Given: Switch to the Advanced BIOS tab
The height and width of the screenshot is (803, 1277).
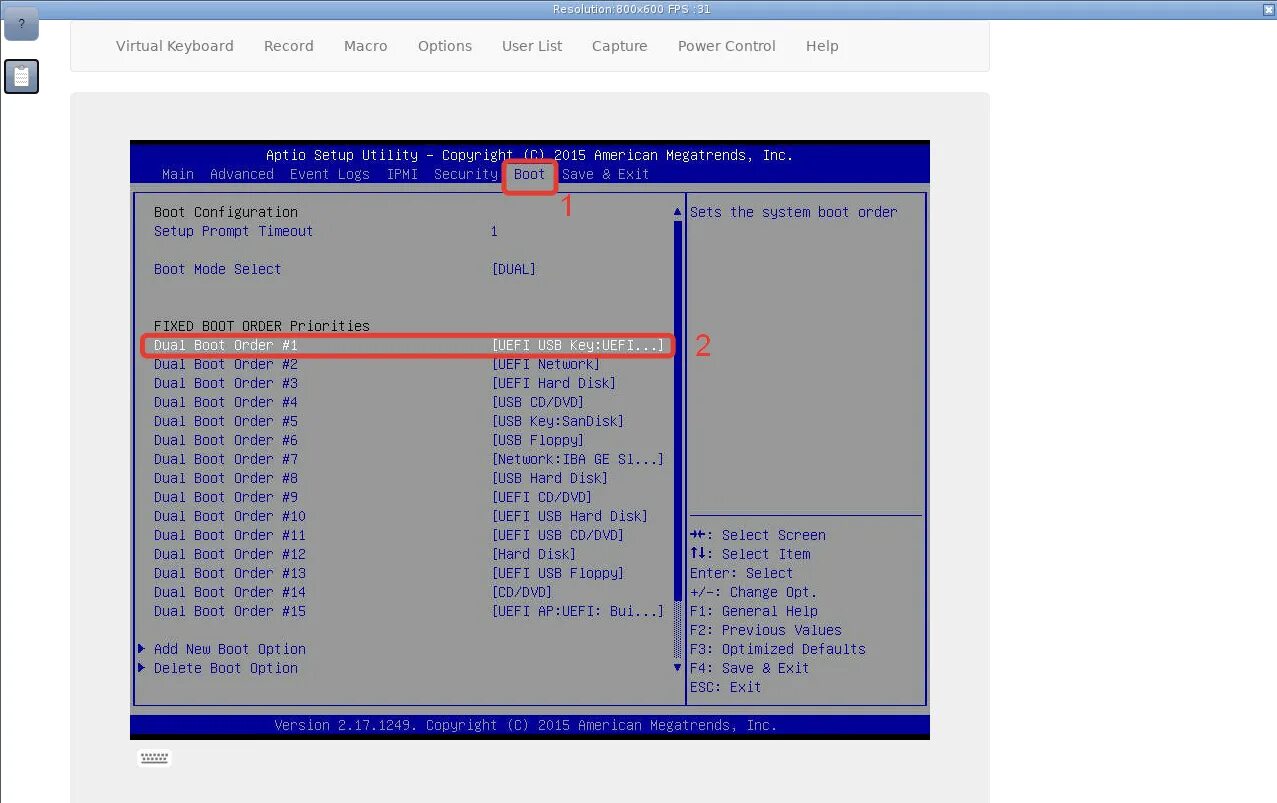Looking at the screenshot, I should click(x=242, y=174).
